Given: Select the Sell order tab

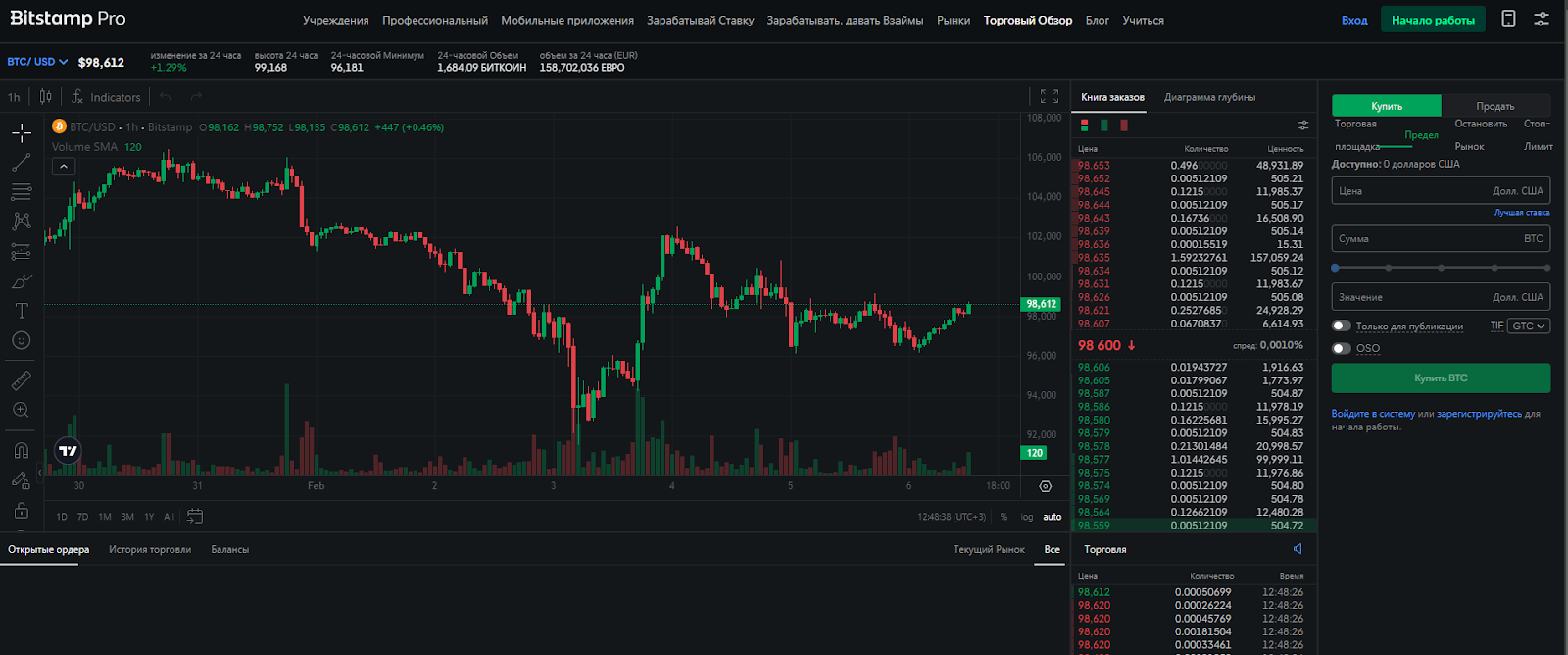Looking at the screenshot, I should (1495, 106).
